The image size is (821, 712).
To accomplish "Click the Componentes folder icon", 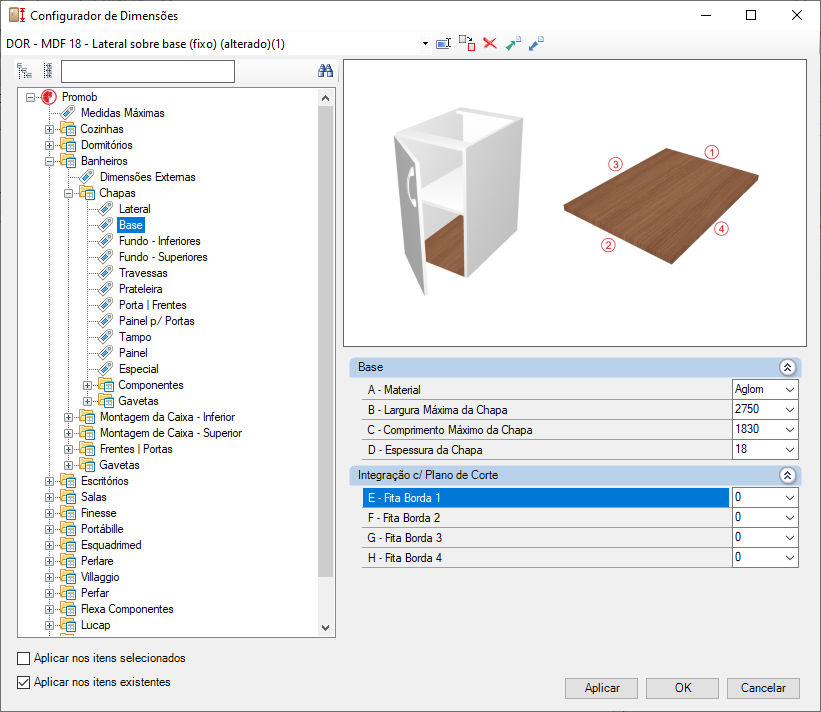I will click(x=106, y=385).
